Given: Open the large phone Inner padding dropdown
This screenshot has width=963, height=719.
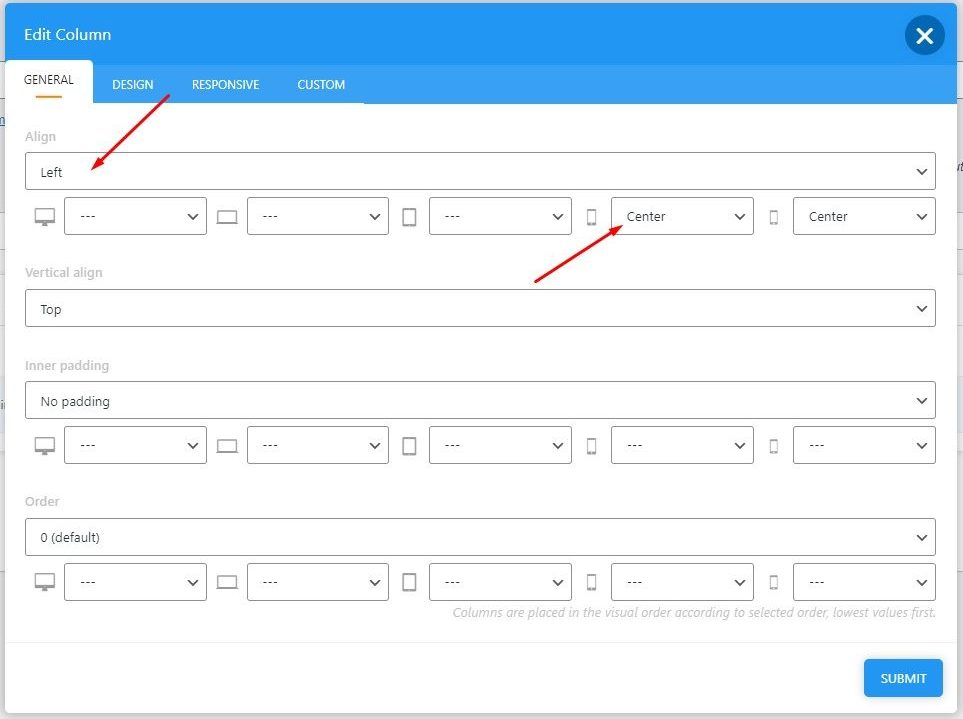Looking at the screenshot, I should click(682, 445).
